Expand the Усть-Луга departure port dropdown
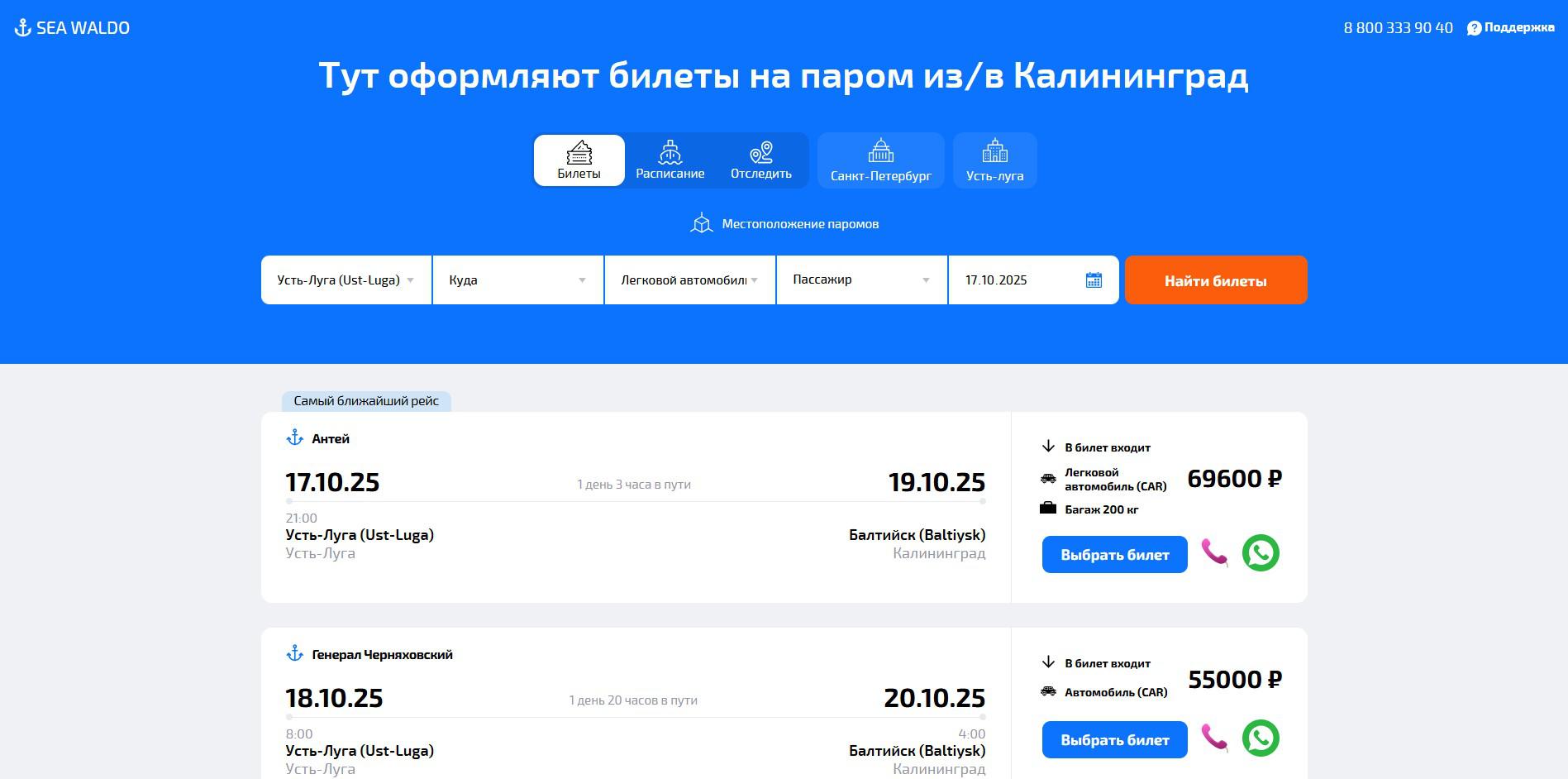Image resolution: width=1568 pixels, height=779 pixels. 346,280
